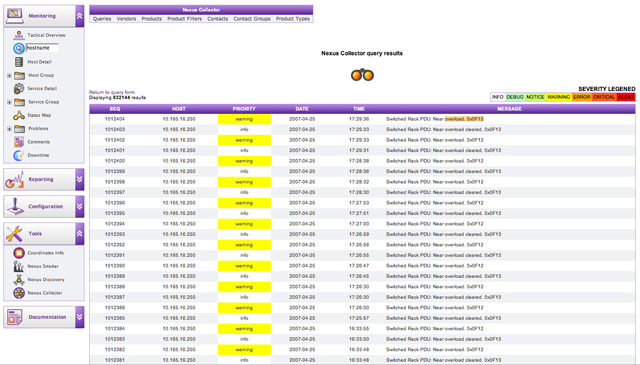Image resolution: width=640 pixels, height=365 pixels.
Task: Click the DEBUG severity legend swatch
Action: (x=514, y=97)
